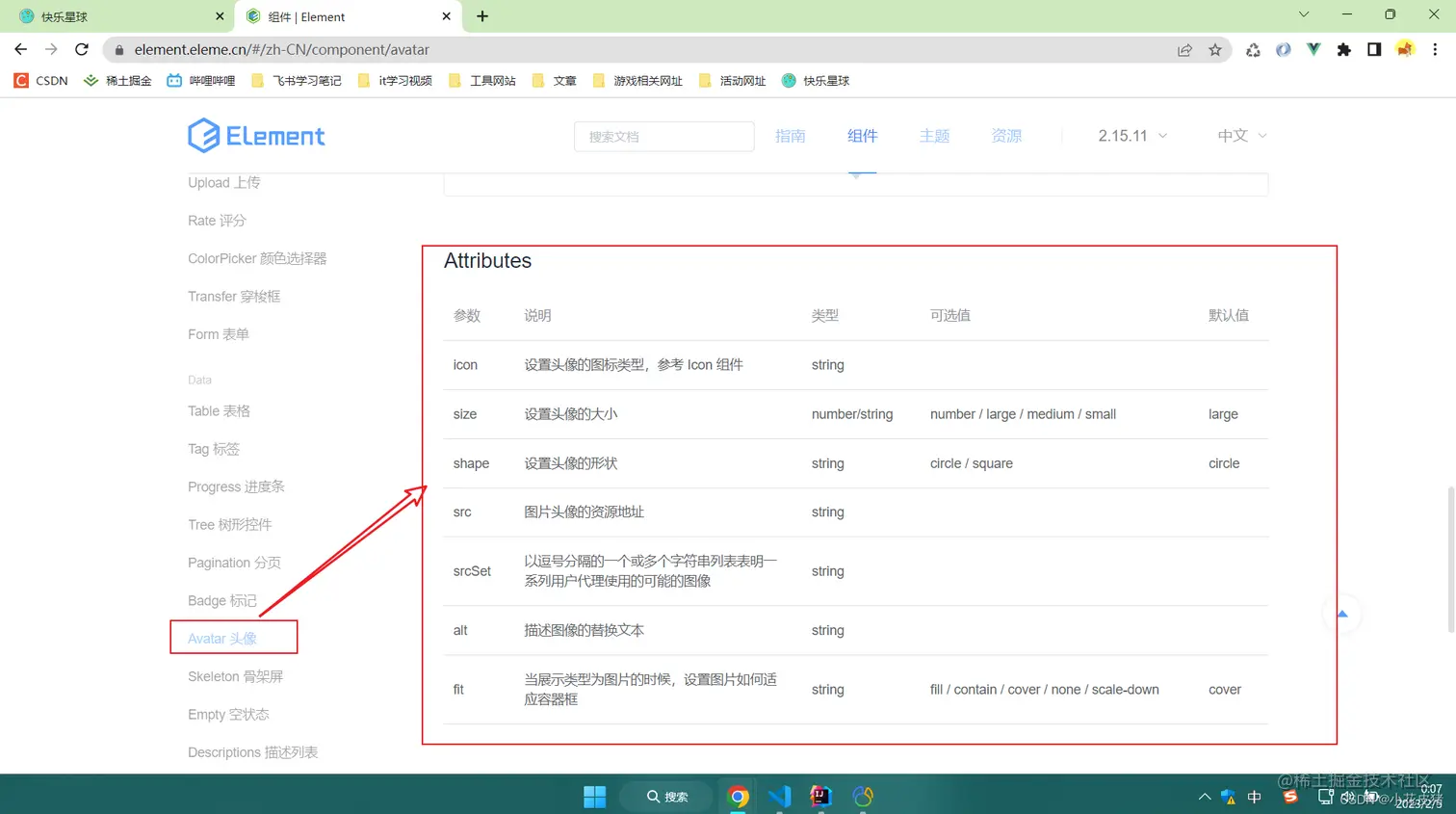The height and width of the screenshot is (814, 1456).
Task: Go to Transfer 穿梭框 component
Action: click(234, 297)
